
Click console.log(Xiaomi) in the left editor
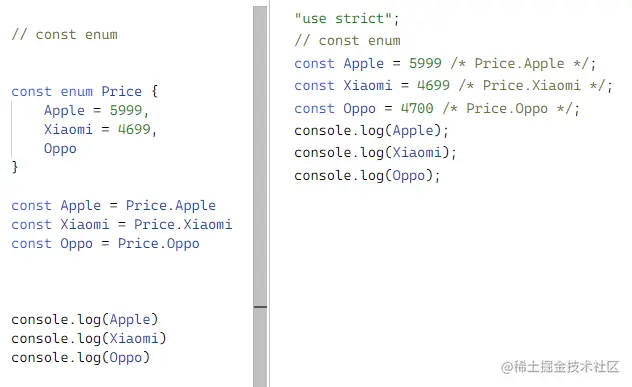click(x=89, y=339)
